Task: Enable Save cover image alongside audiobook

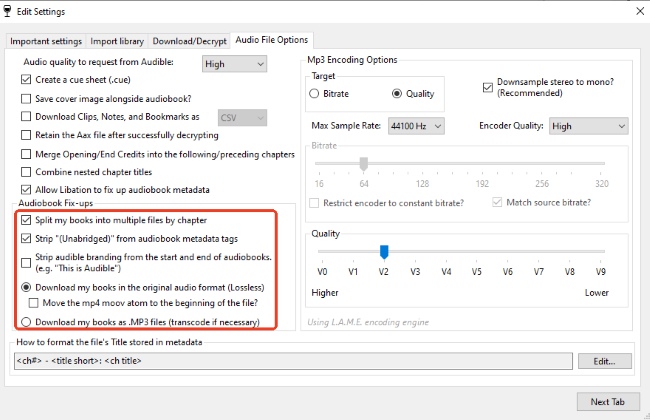Action: point(26,99)
